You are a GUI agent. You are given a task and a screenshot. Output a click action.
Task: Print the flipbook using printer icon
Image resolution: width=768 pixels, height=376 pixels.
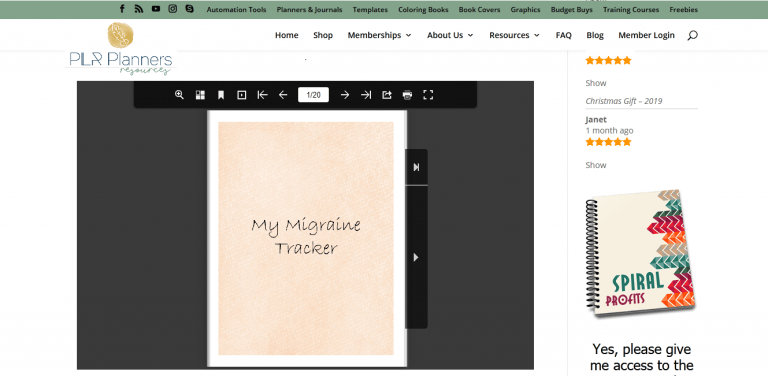[408, 95]
